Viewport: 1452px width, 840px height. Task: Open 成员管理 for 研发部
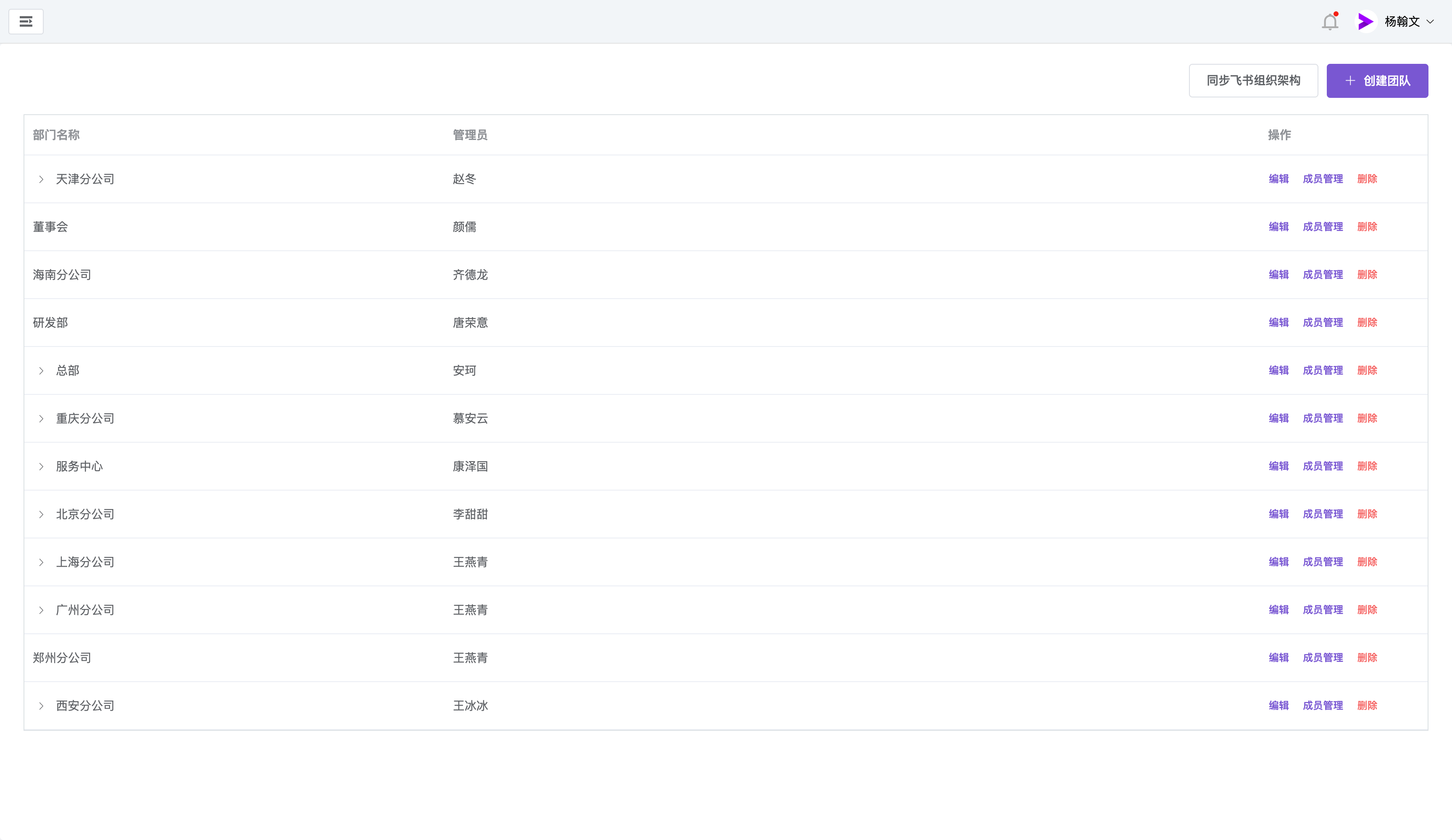point(1322,322)
